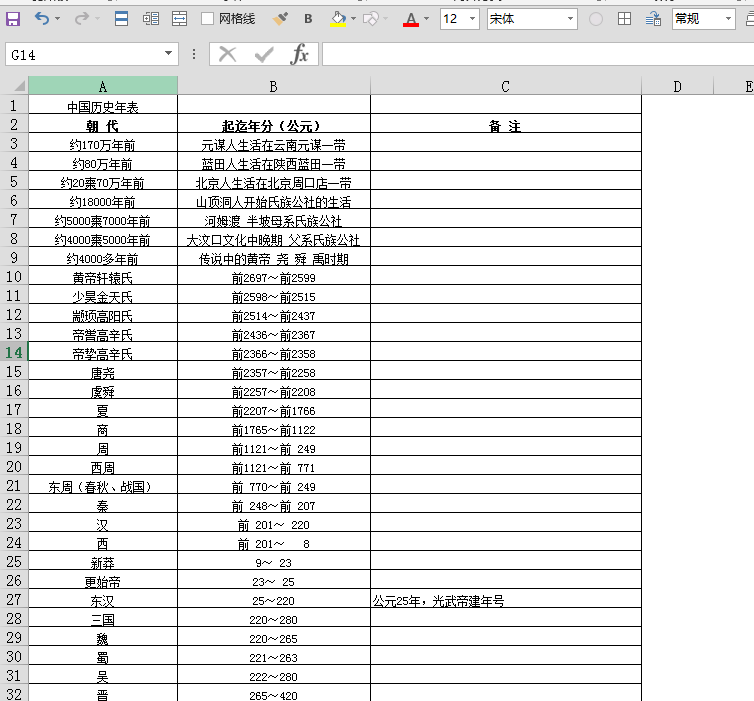Screen dimensions: 754x701
Task: Expand the name box dropdown arrow
Action: [x=168, y=54]
